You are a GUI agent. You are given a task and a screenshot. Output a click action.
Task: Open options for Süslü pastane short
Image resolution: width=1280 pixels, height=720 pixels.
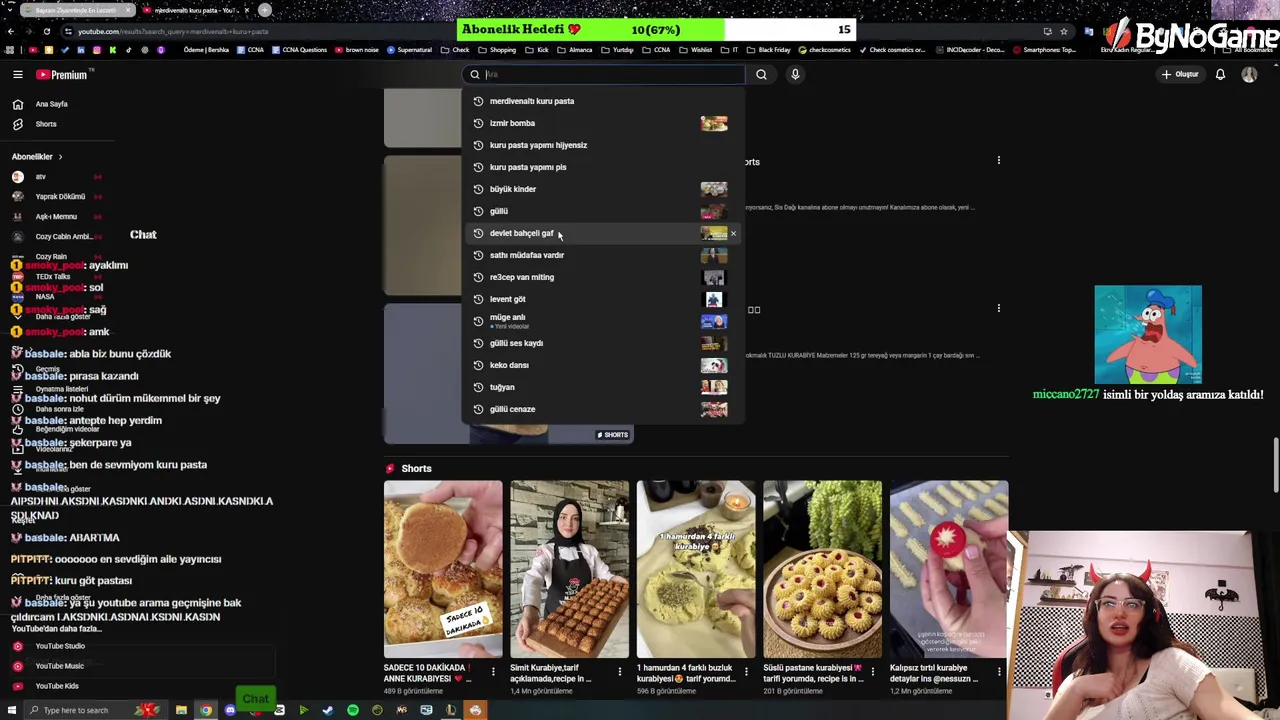872,671
